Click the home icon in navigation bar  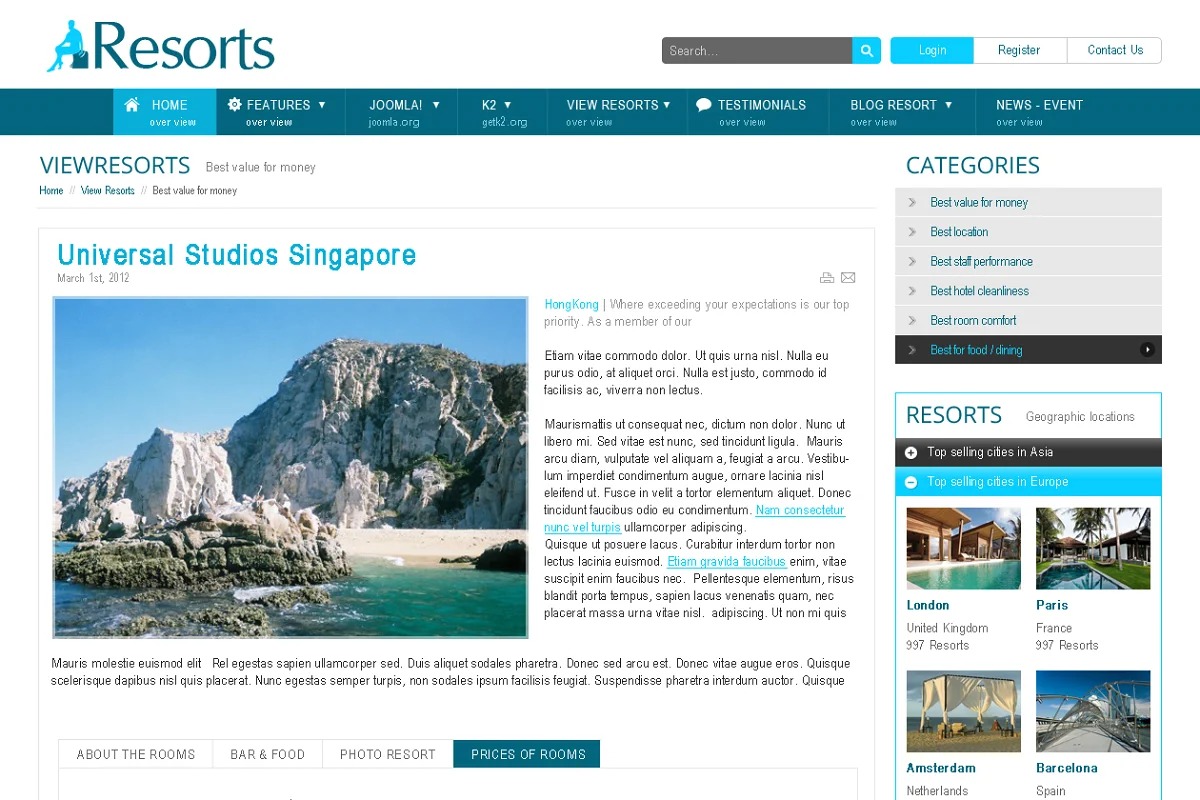[x=132, y=104]
